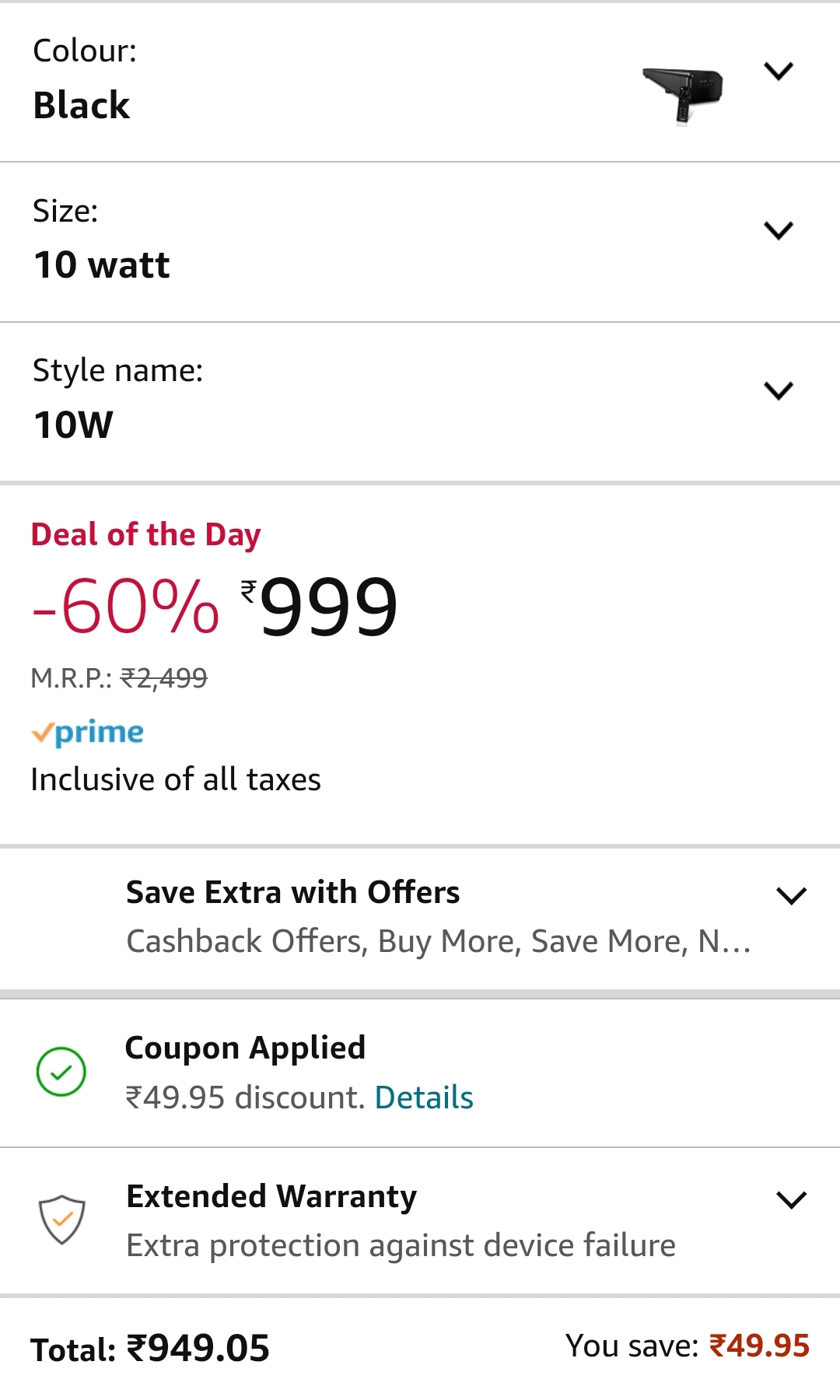Expand Save Extra with Offers chevron
The width and height of the screenshot is (840, 1400).
tap(791, 896)
